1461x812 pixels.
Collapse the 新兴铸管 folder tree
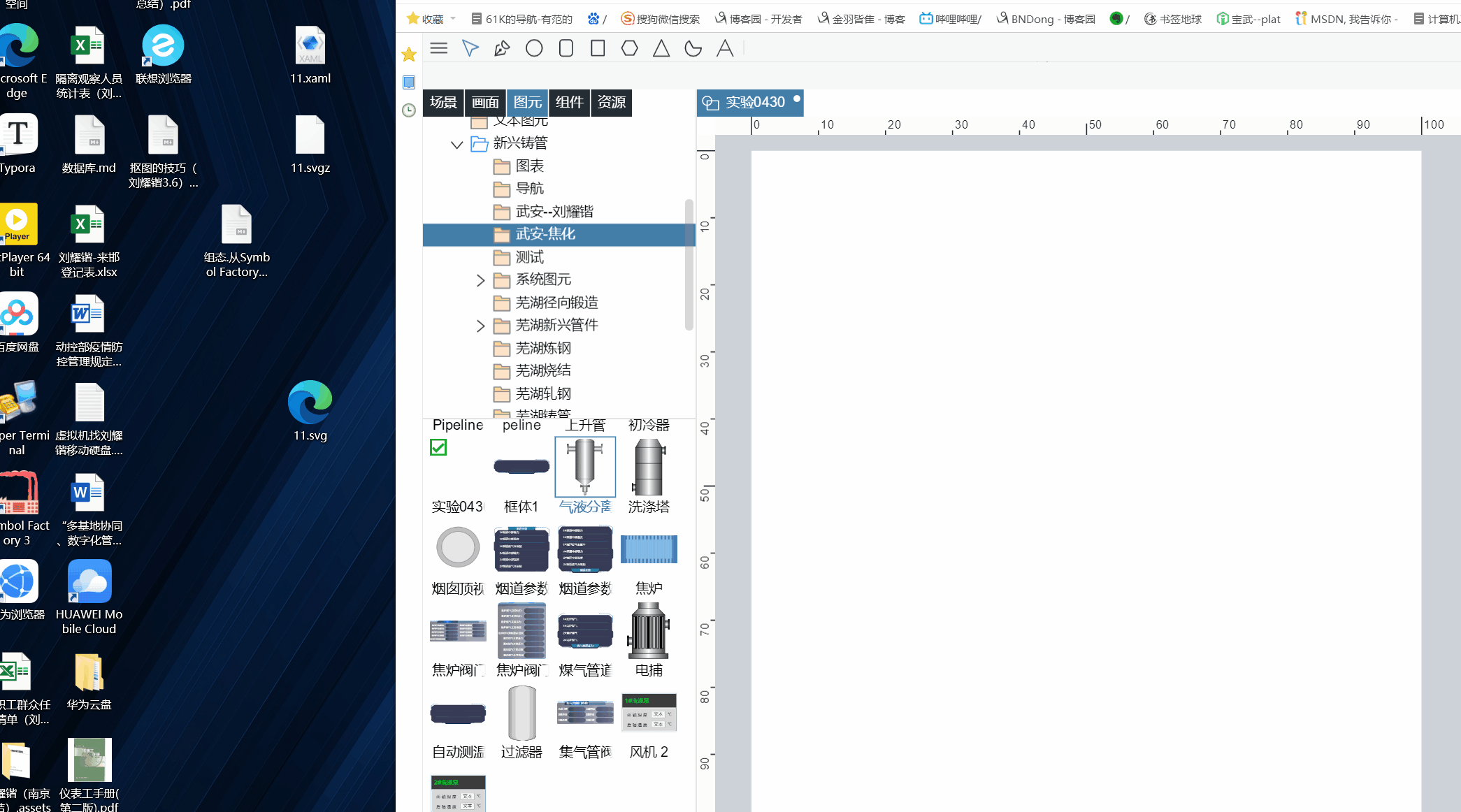point(456,145)
